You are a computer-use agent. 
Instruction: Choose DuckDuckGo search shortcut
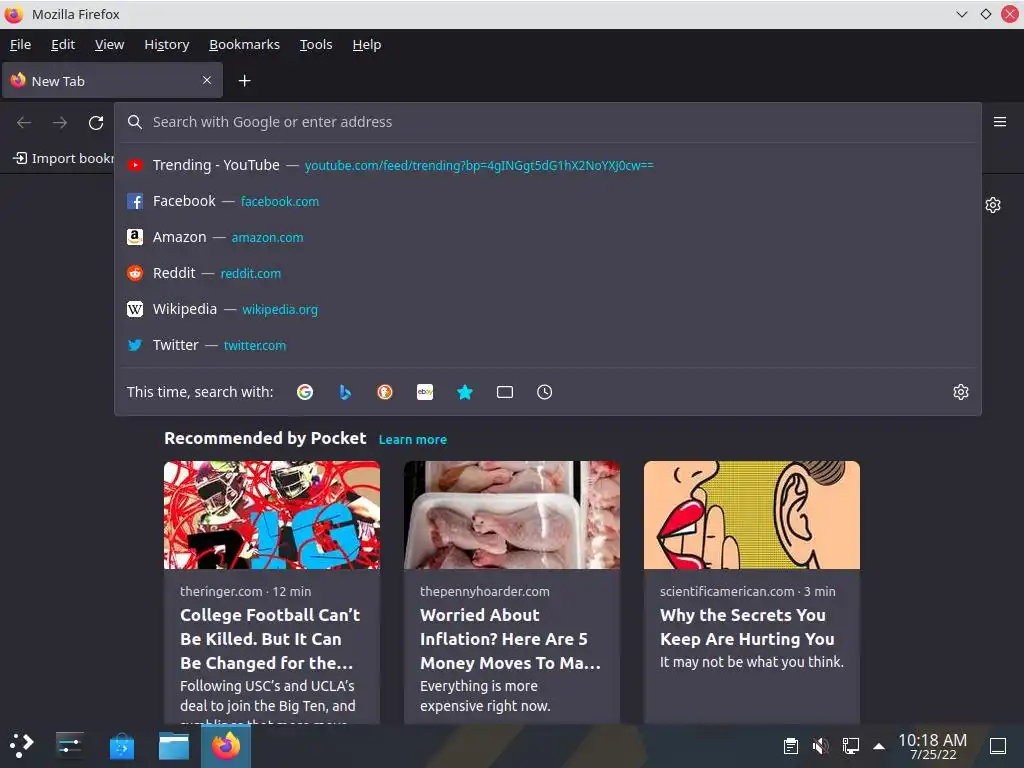[x=385, y=392]
